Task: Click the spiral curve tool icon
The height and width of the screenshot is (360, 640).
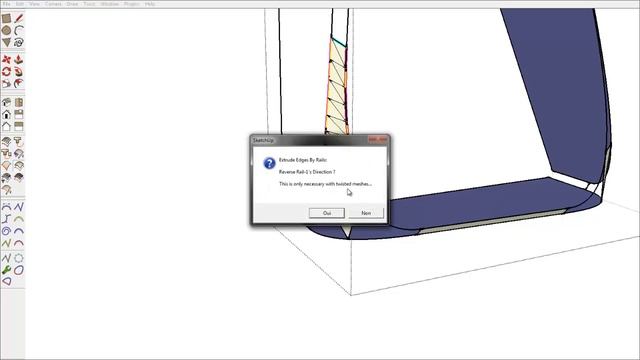Action: tap(6, 231)
